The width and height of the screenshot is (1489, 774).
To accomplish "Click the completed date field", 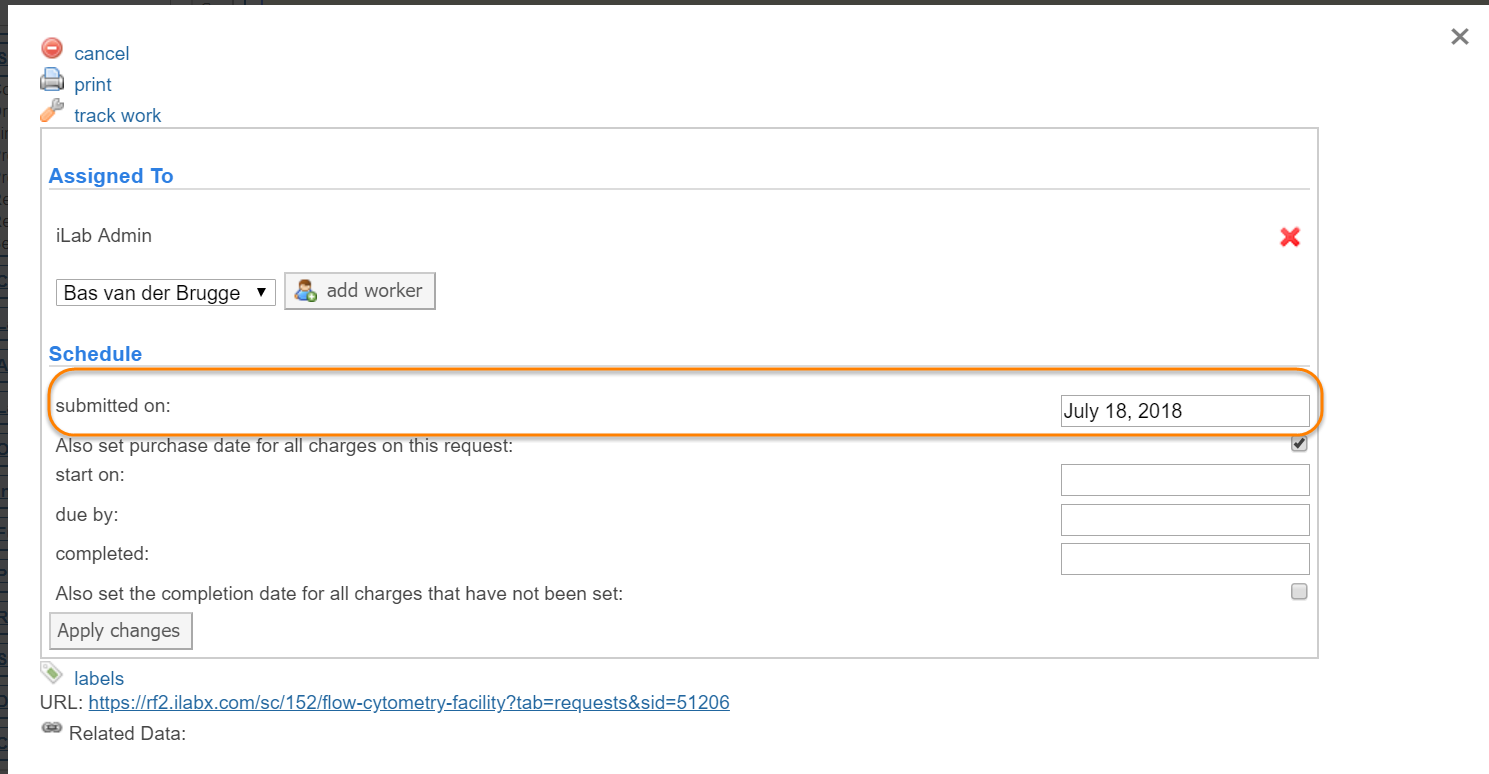I will pyautogui.click(x=1185, y=559).
